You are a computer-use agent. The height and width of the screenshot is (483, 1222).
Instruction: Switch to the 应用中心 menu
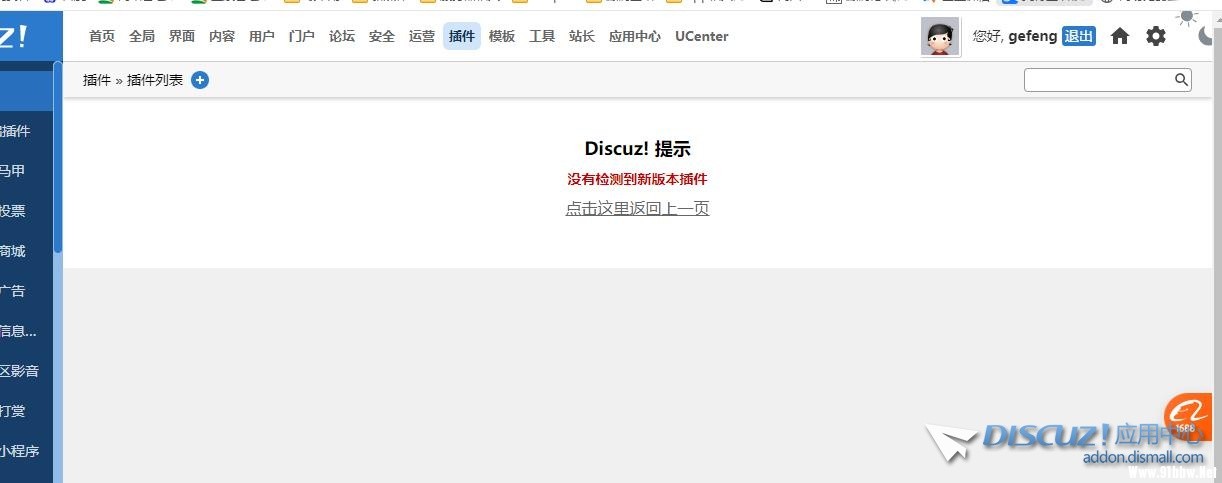coord(635,36)
